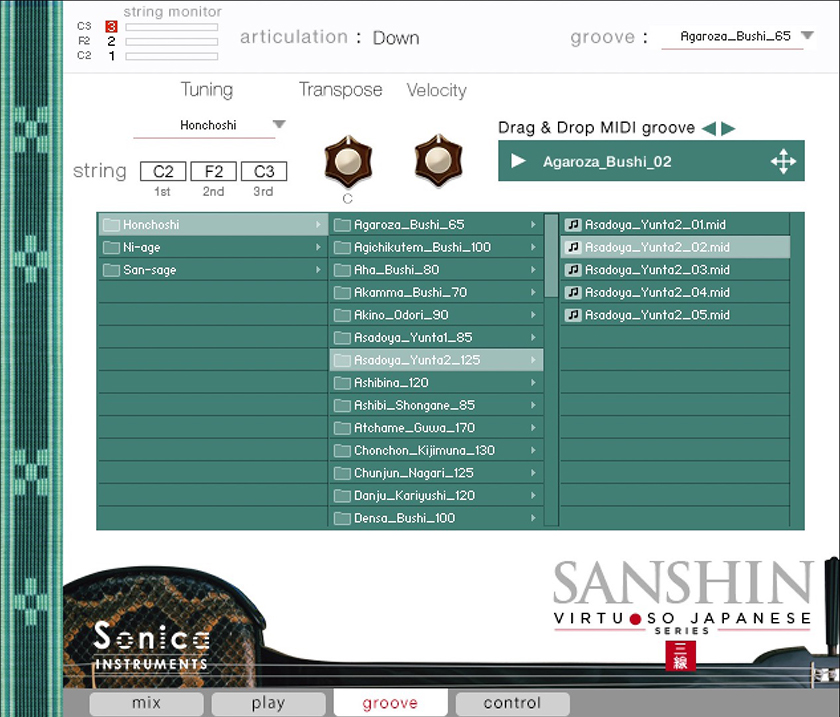Click the drag-and-drop cross-arrows icon
This screenshot has height=717, width=840.
pyautogui.click(x=783, y=161)
